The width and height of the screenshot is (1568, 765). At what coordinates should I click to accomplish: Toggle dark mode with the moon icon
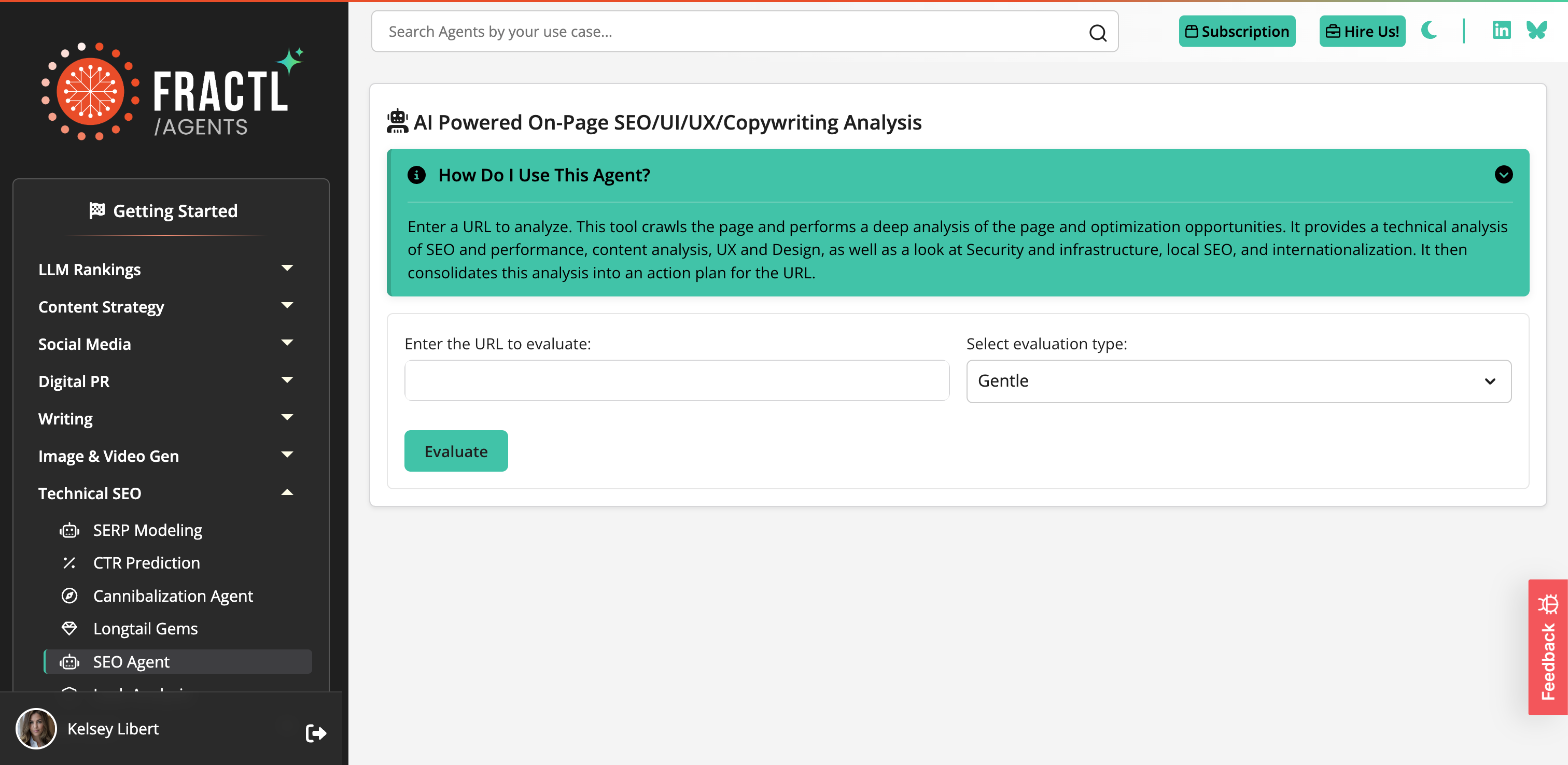1429,31
